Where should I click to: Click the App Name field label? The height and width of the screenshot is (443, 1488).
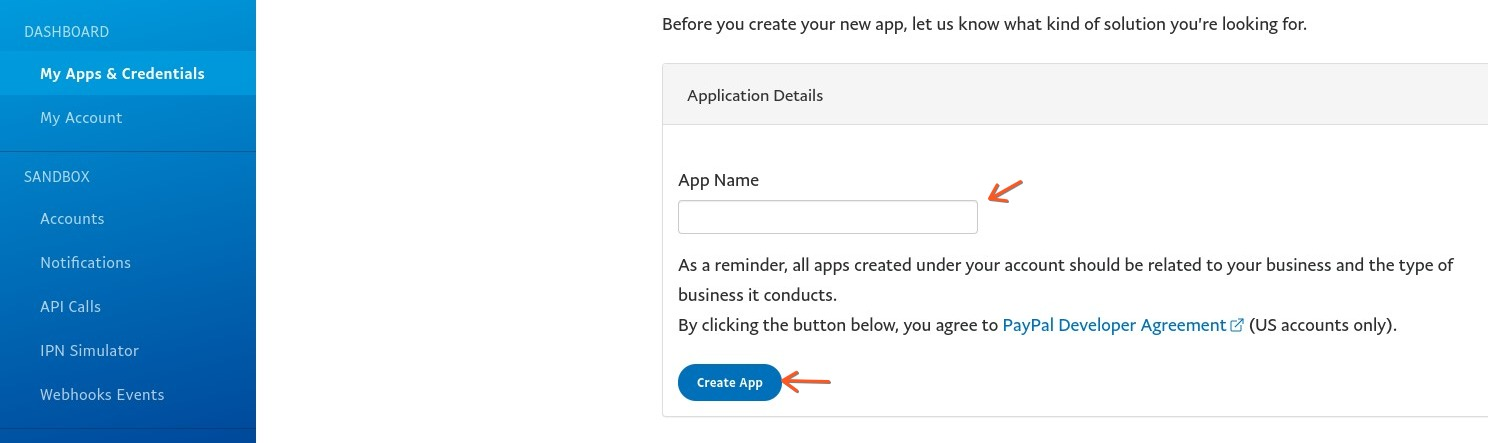[718, 181]
